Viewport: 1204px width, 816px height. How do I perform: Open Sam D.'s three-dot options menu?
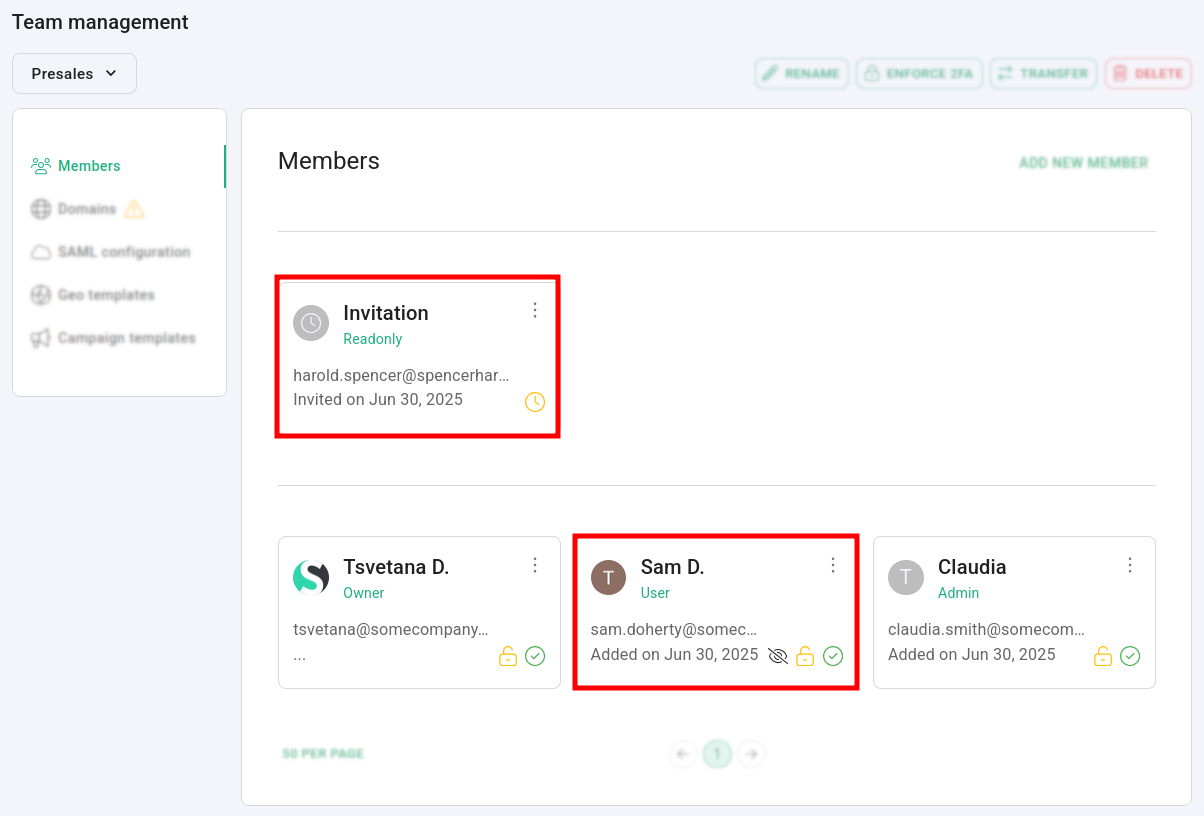pyautogui.click(x=833, y=565)
